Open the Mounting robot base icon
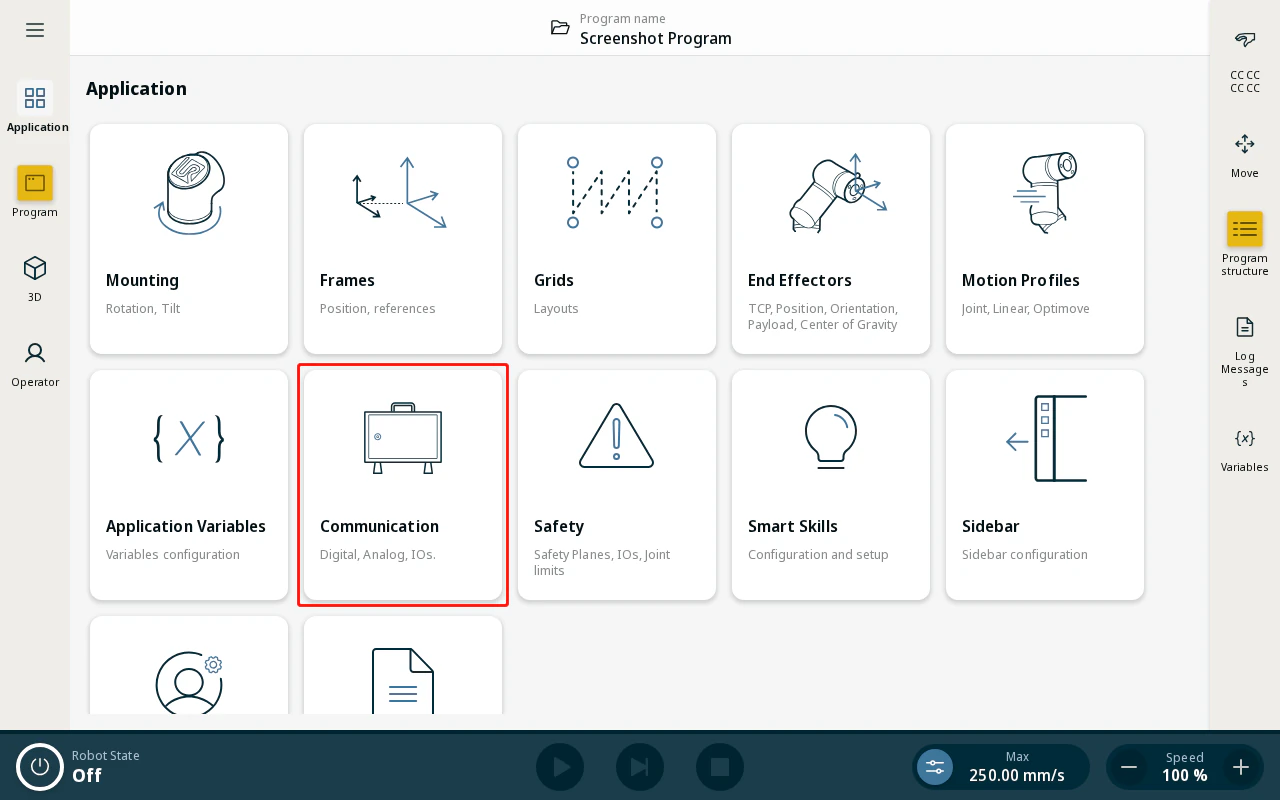The image size is (1280, 800). (189, 193)
